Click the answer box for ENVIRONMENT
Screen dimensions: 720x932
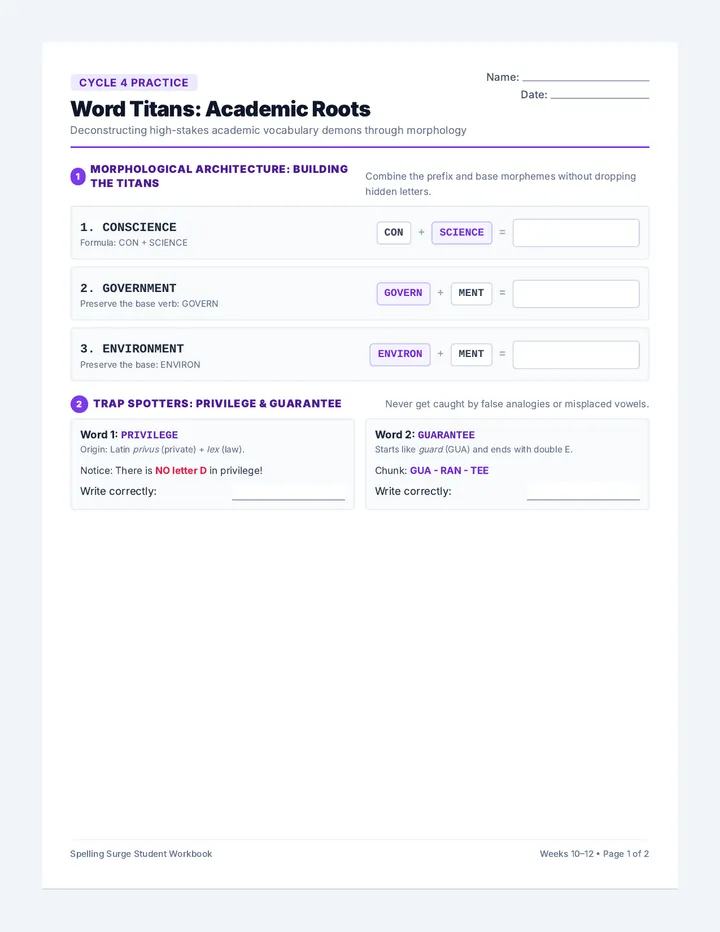click(x=576, y=355)
